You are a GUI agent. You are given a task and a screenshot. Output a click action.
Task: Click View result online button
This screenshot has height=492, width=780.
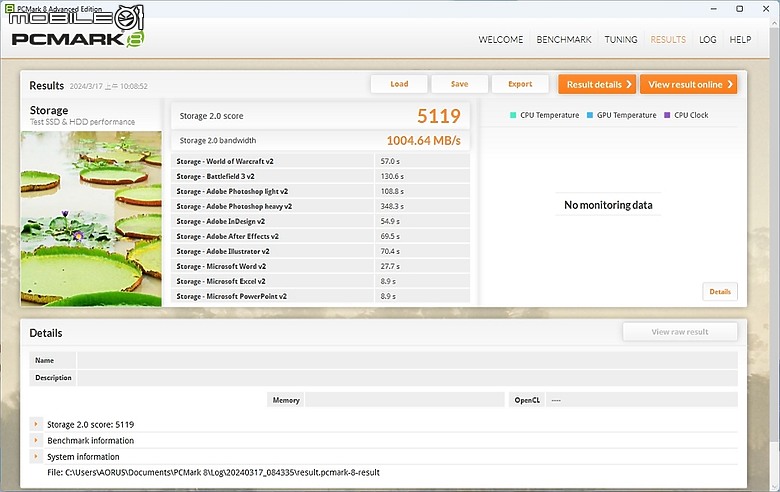pos(688,85)
